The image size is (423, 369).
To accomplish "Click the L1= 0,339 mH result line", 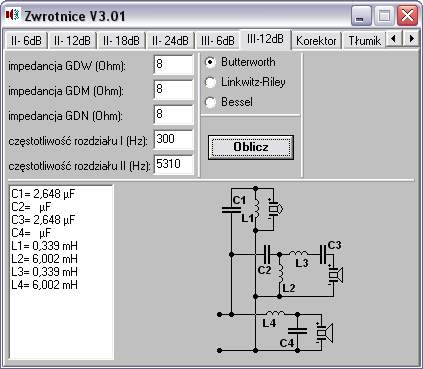I will [44, 246].
